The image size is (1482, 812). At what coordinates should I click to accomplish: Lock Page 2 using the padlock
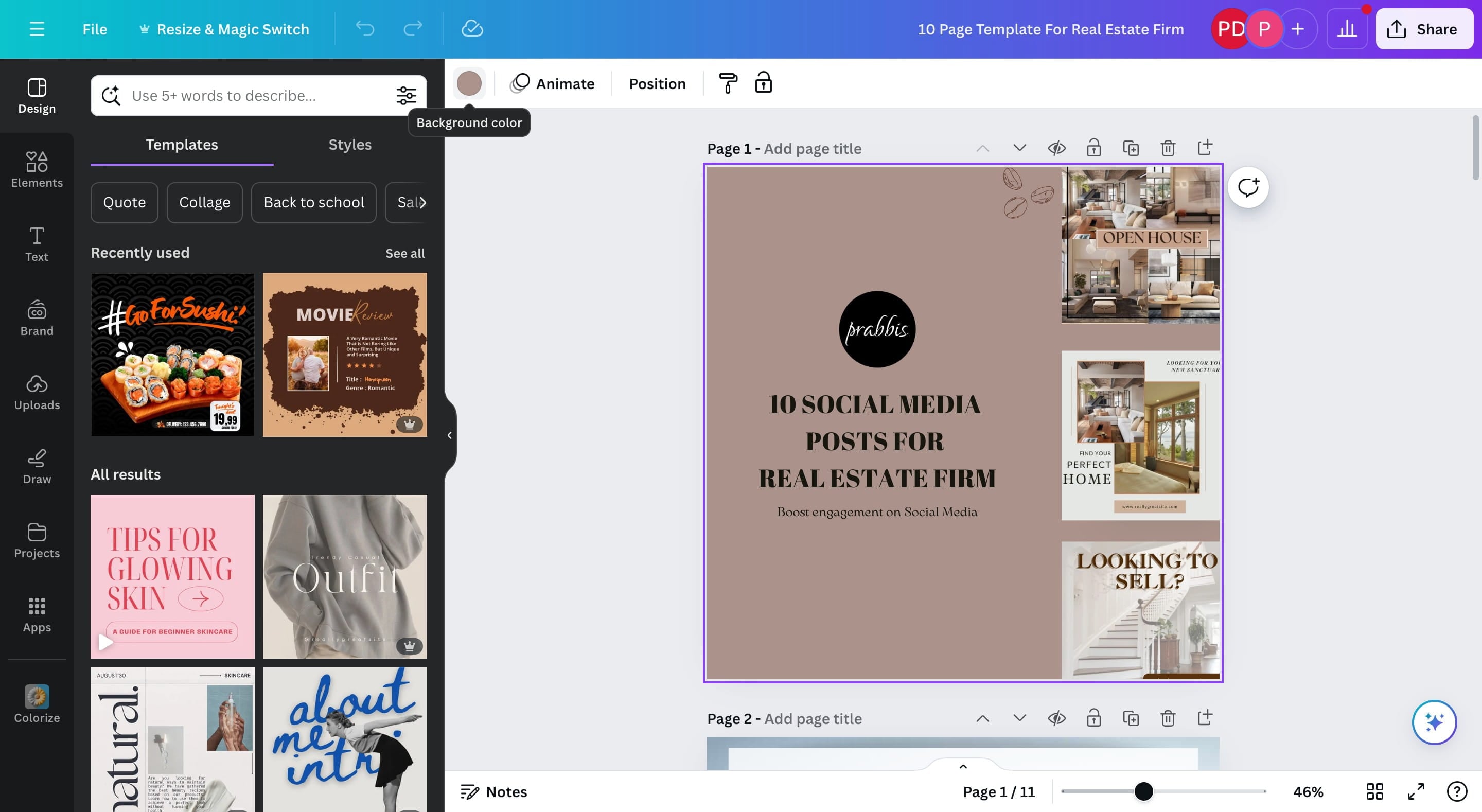[x=1093, y=718]
